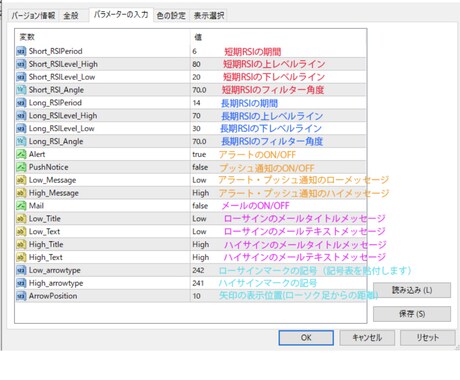Image resolution: width=460 pixels, height=380 pixels.
Task: Select the パラメーターの入力 tab
Action: tap(121, 15)
